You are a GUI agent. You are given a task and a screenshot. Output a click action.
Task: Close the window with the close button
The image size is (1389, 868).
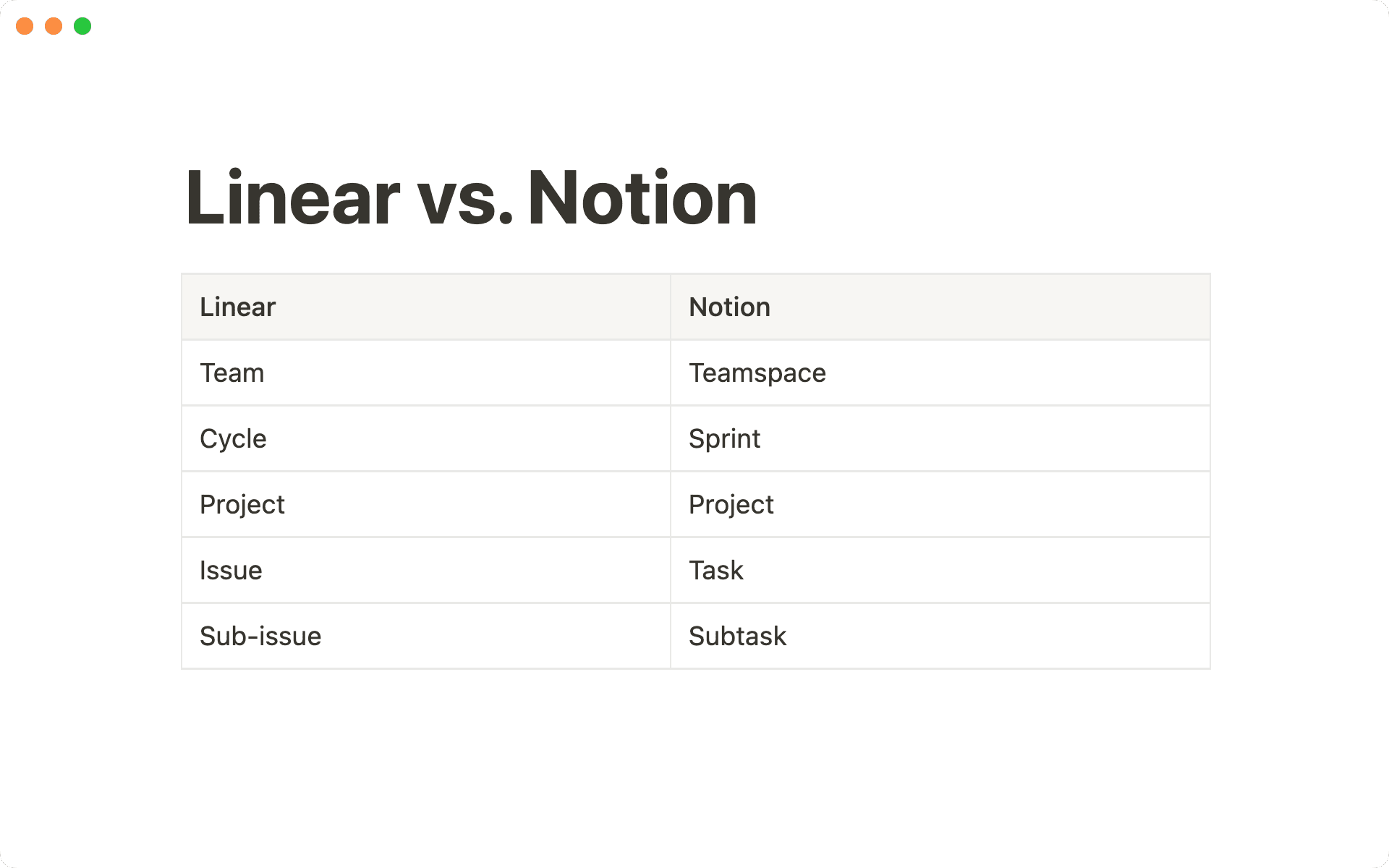point(25,26)
